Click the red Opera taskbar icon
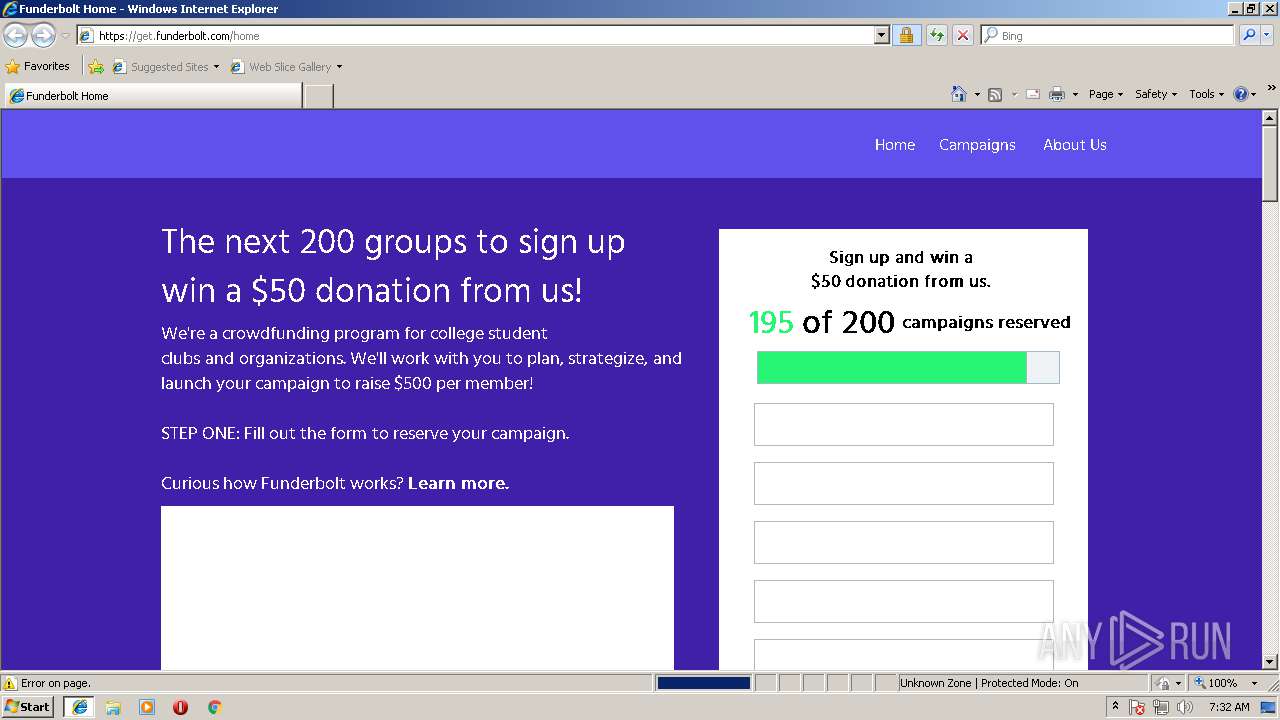Image resolution: width=1280 pixels, height=720 pixels. [x=180, y=707]
